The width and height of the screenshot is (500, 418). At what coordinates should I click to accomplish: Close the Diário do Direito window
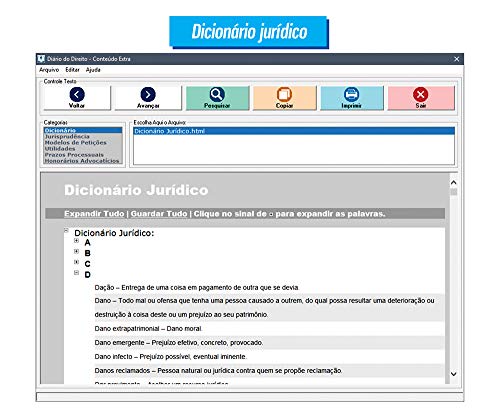point(456,59)
